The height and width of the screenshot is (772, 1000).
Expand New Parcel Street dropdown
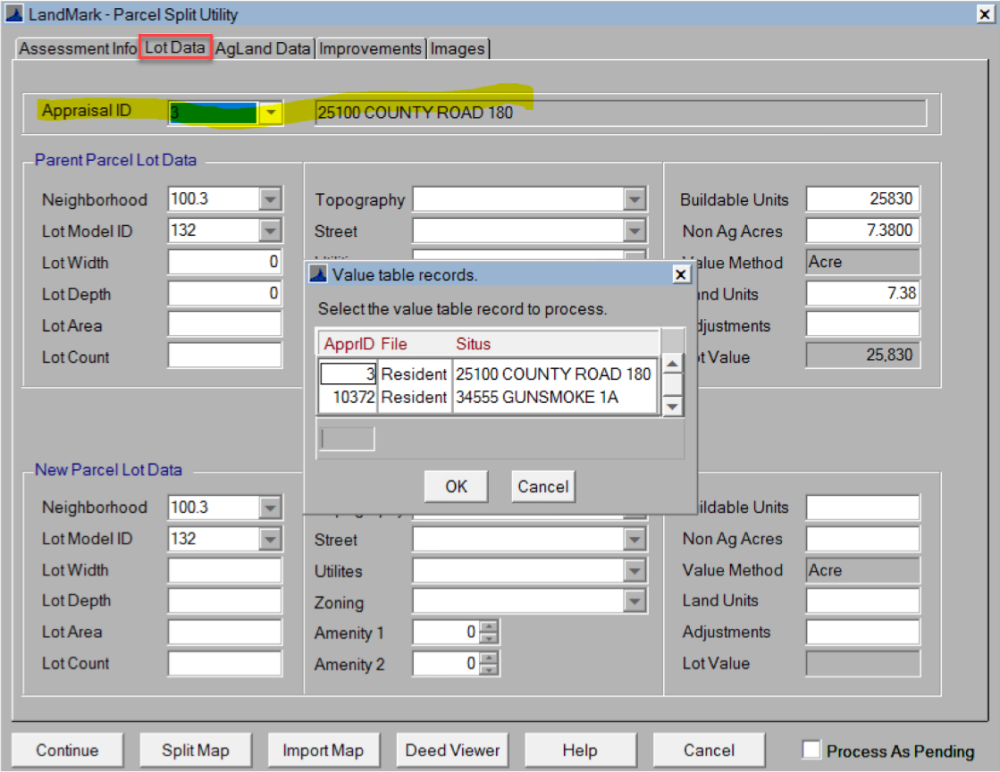coord(635,539)
